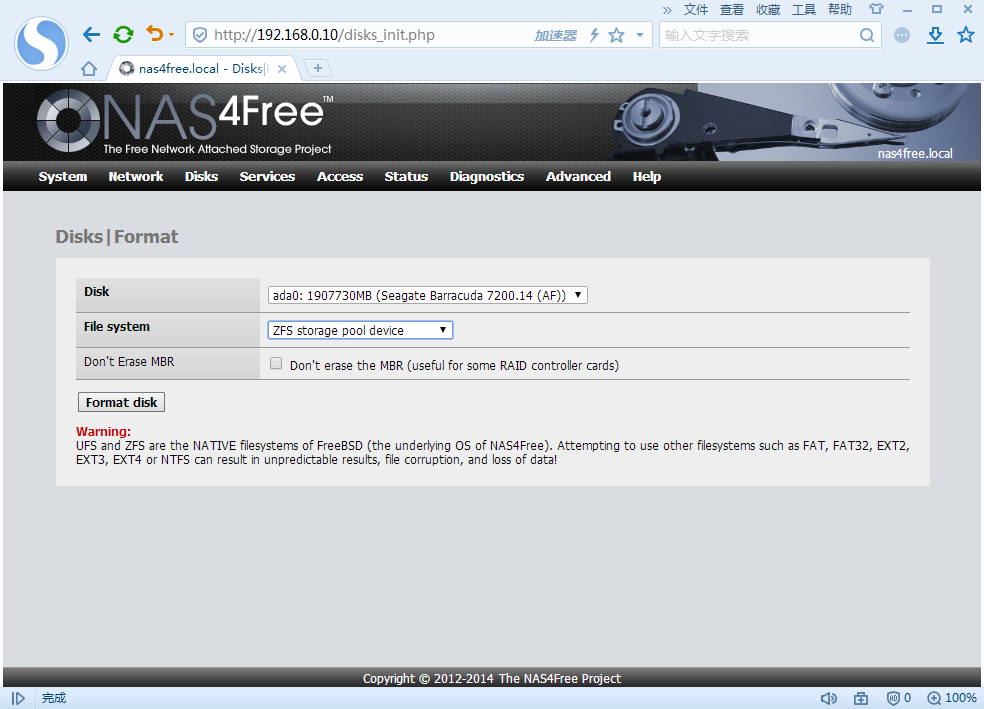Click the red Warning: label
Screen dimensions: 984x709
coord(104,431)
